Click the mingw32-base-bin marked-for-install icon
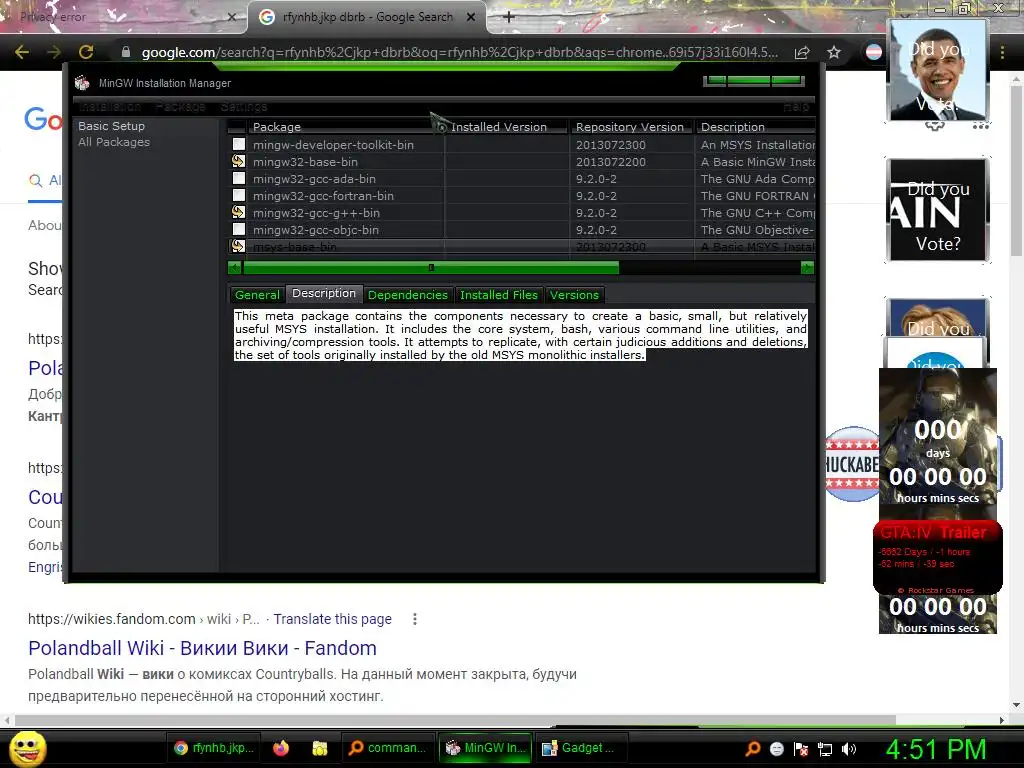This screenshot has width=1024, height=768. pos(238,161)
